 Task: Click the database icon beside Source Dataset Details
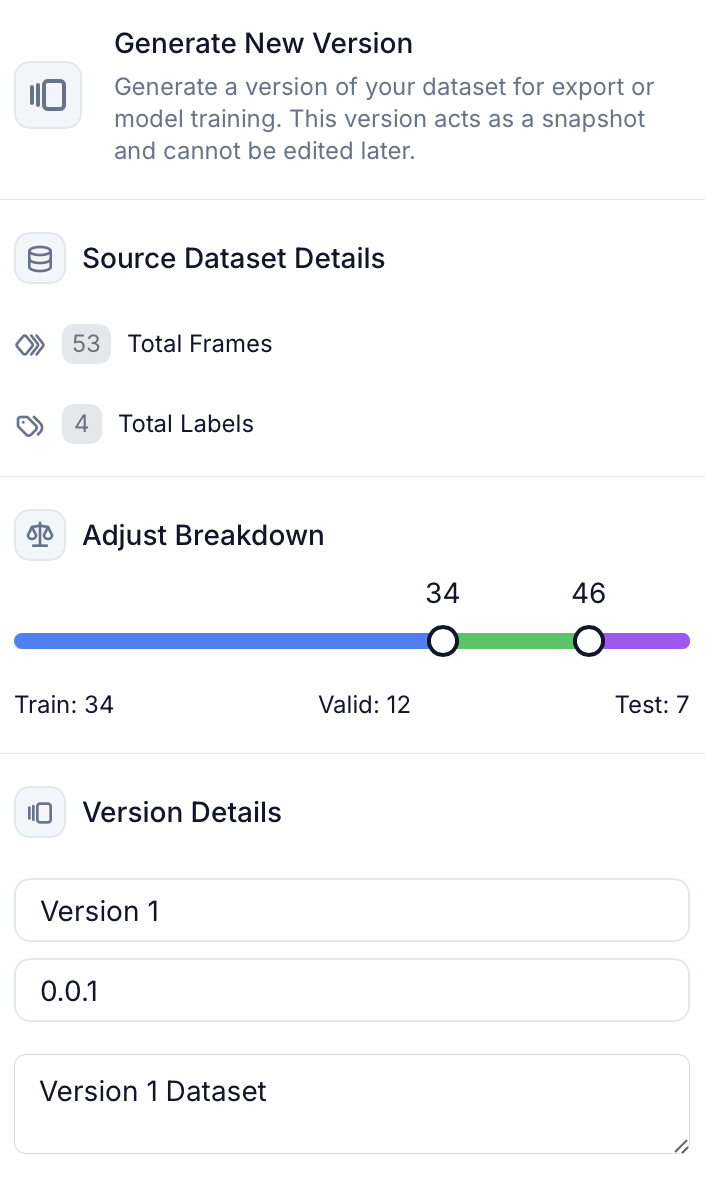(x=40, y=259)
